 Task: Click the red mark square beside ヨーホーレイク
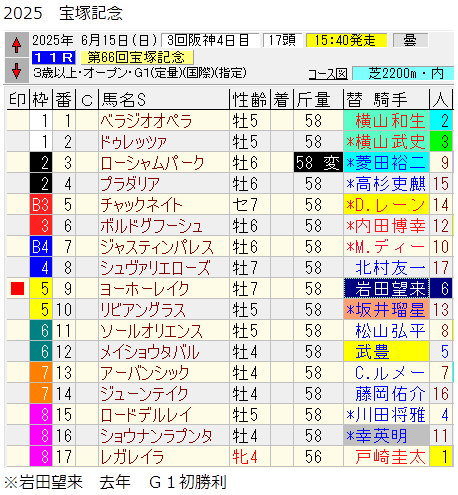click(x=17, y=288)
